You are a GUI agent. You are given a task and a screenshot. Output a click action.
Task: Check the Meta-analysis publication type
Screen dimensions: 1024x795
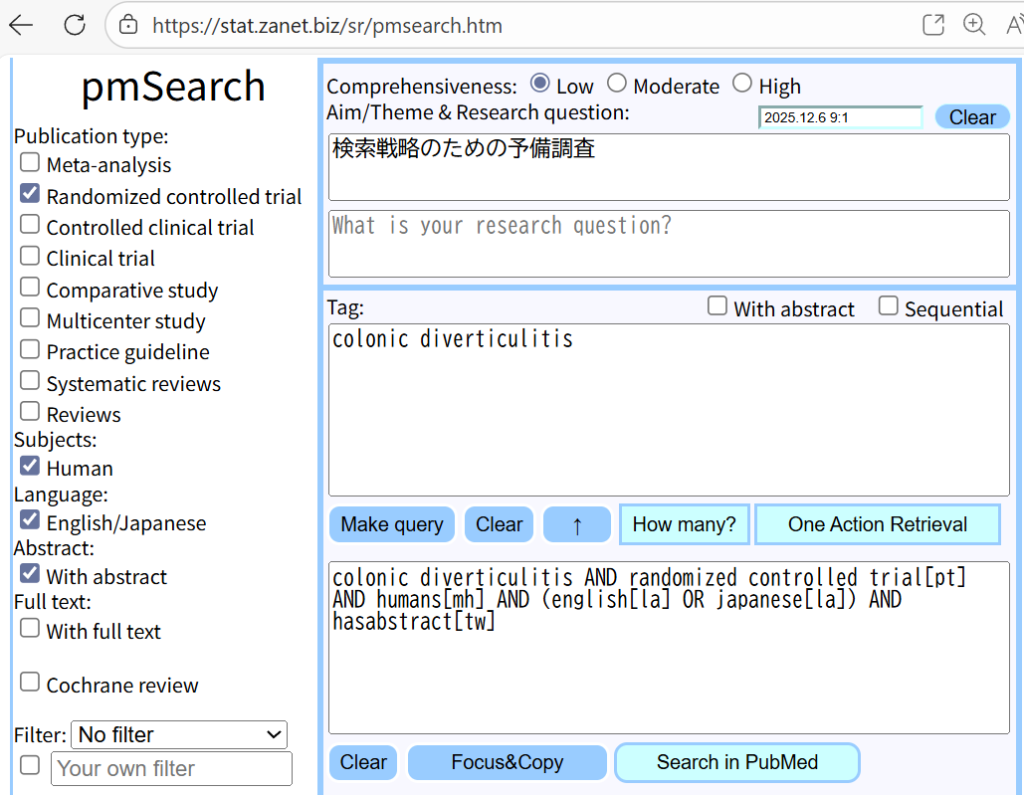[30, 163]
